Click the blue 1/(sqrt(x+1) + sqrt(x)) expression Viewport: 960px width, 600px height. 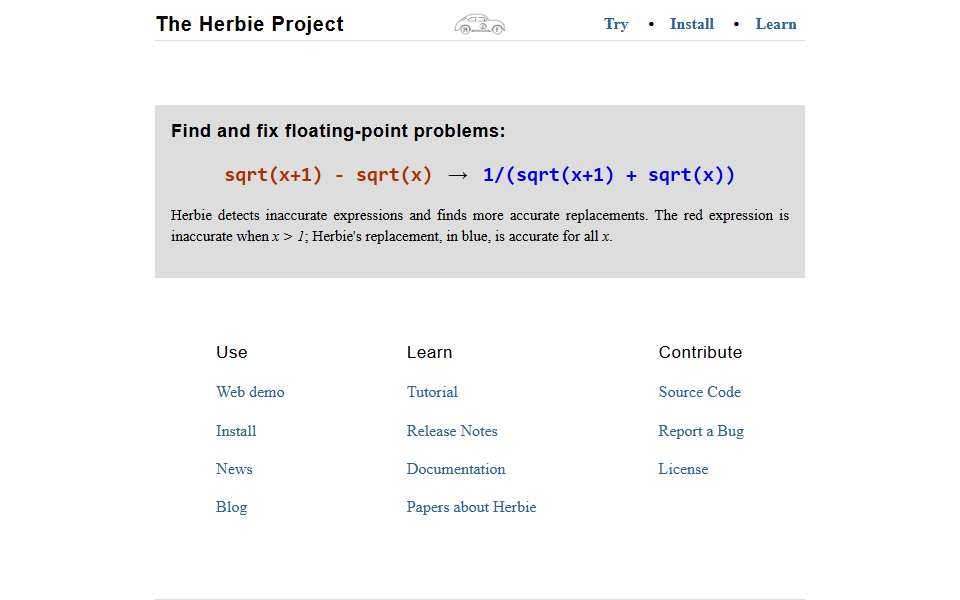[609, 175]
